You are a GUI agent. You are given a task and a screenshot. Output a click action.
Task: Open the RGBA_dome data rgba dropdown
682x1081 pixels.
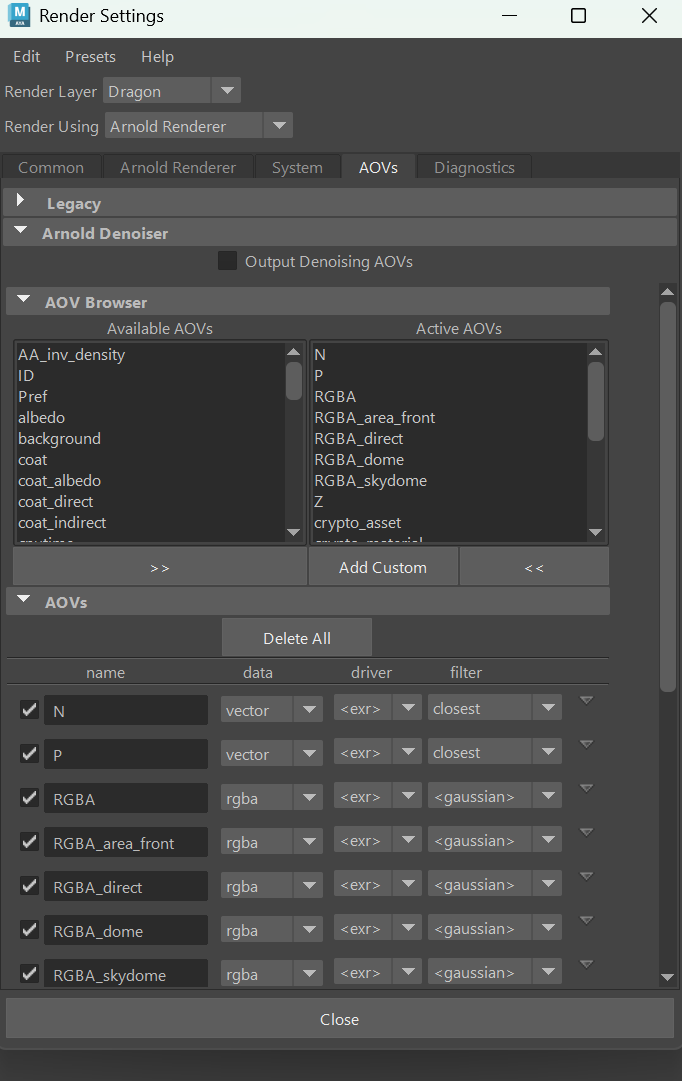click(x=272, y=930)
